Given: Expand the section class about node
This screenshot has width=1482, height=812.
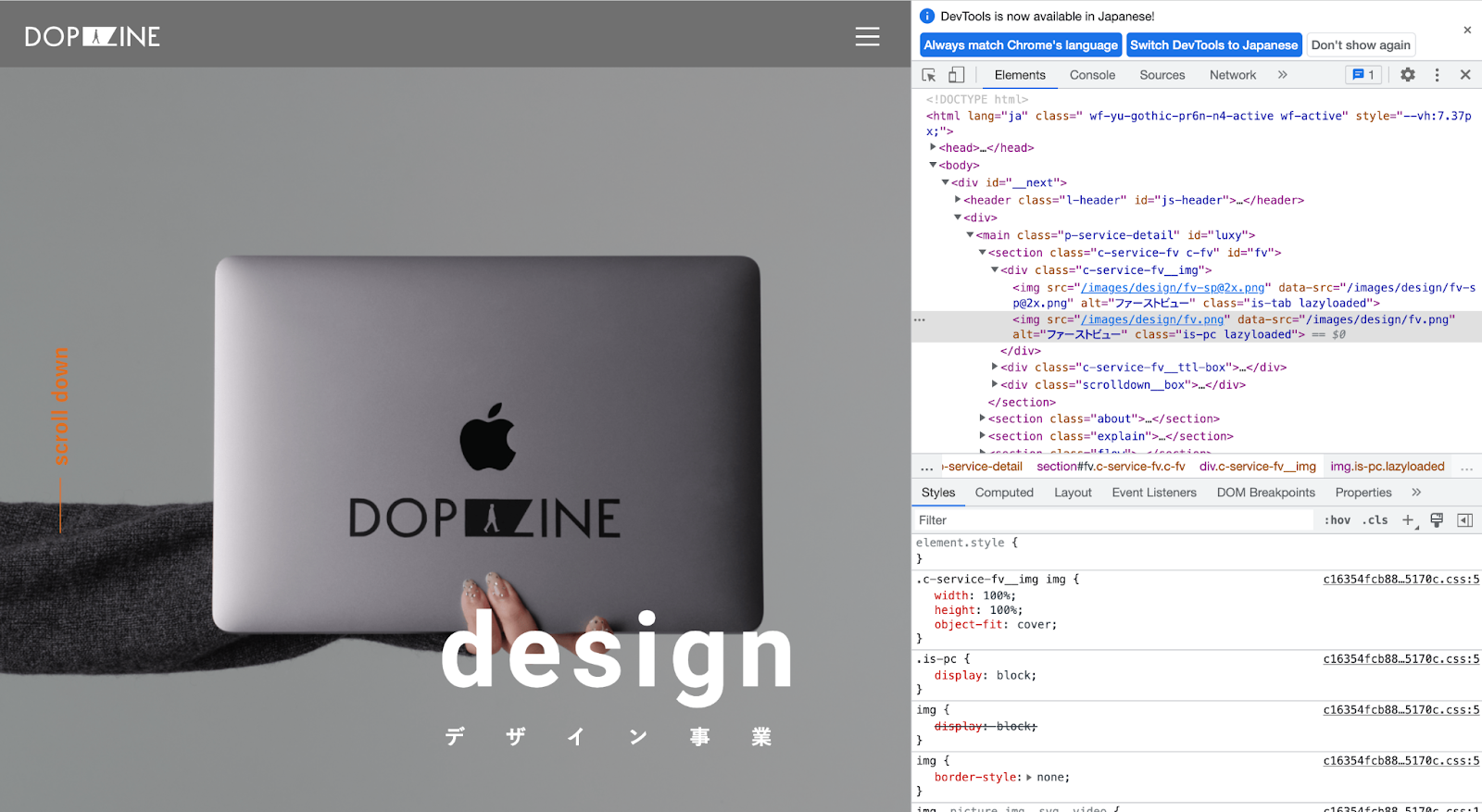Looking at the screenshot, I should click(x=983, y=418).
